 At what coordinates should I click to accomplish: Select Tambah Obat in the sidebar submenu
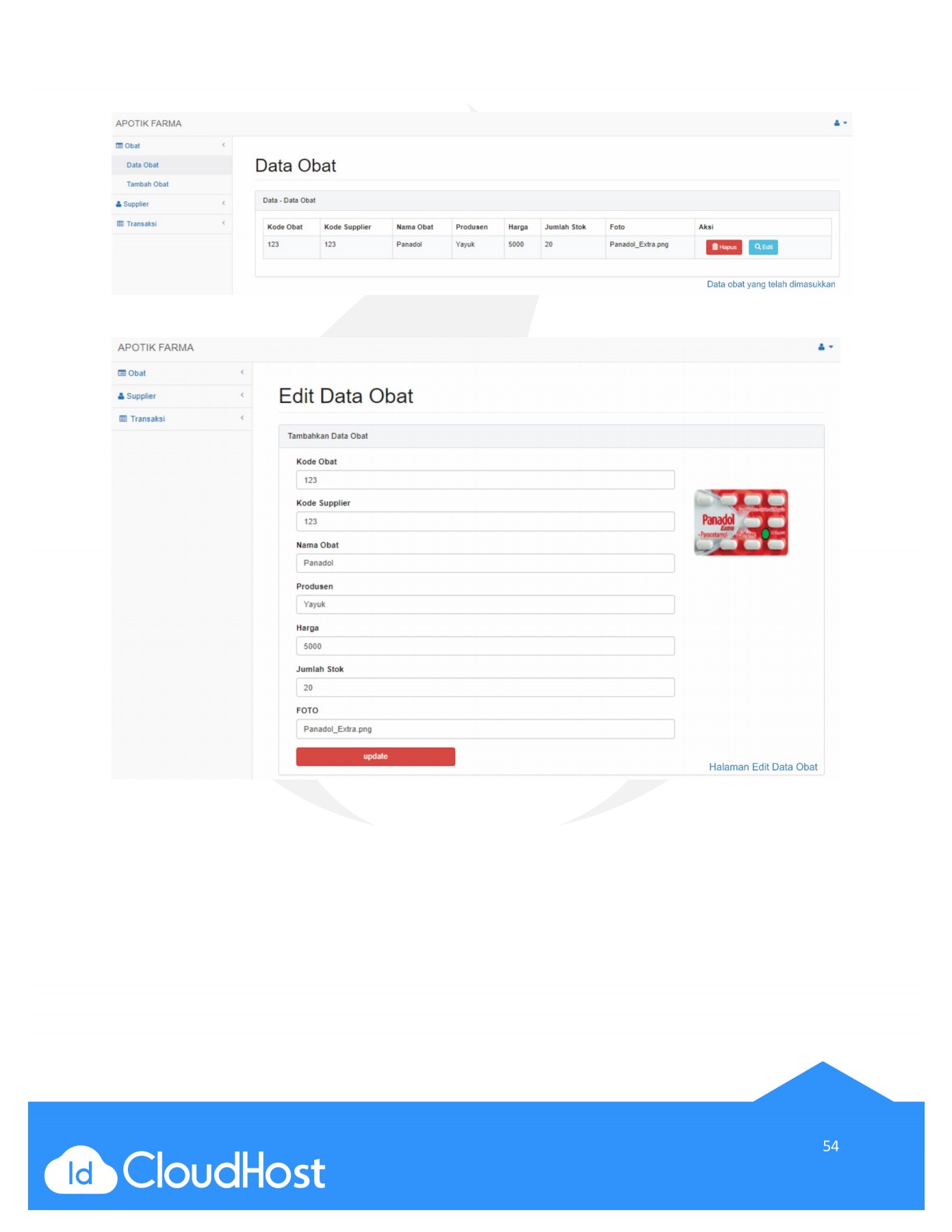147,184
